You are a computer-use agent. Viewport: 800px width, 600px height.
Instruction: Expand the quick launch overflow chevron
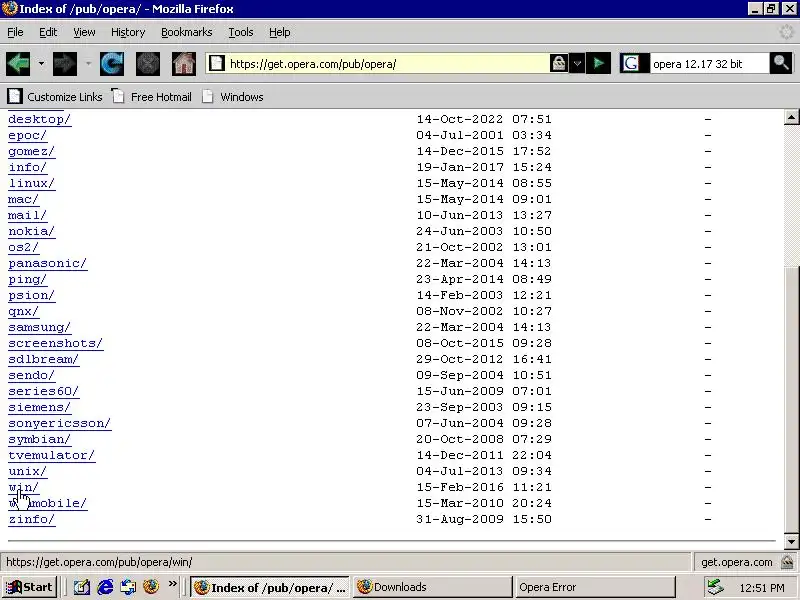click(x=172, y=584)
